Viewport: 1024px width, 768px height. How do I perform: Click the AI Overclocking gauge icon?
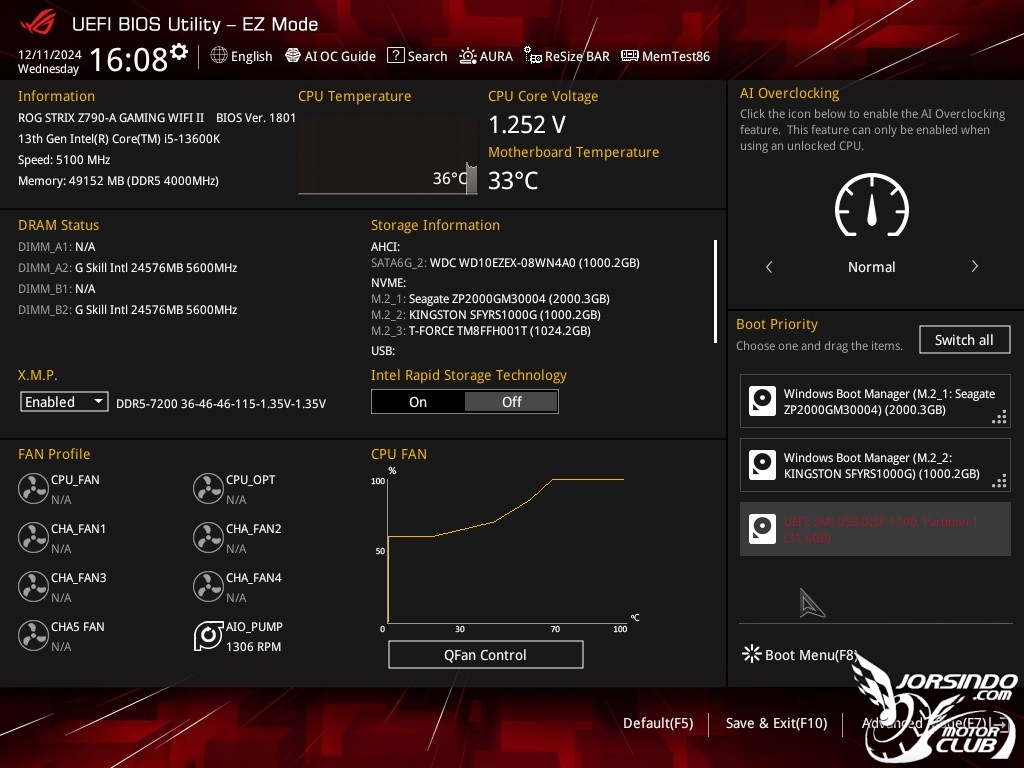point(872,205)
